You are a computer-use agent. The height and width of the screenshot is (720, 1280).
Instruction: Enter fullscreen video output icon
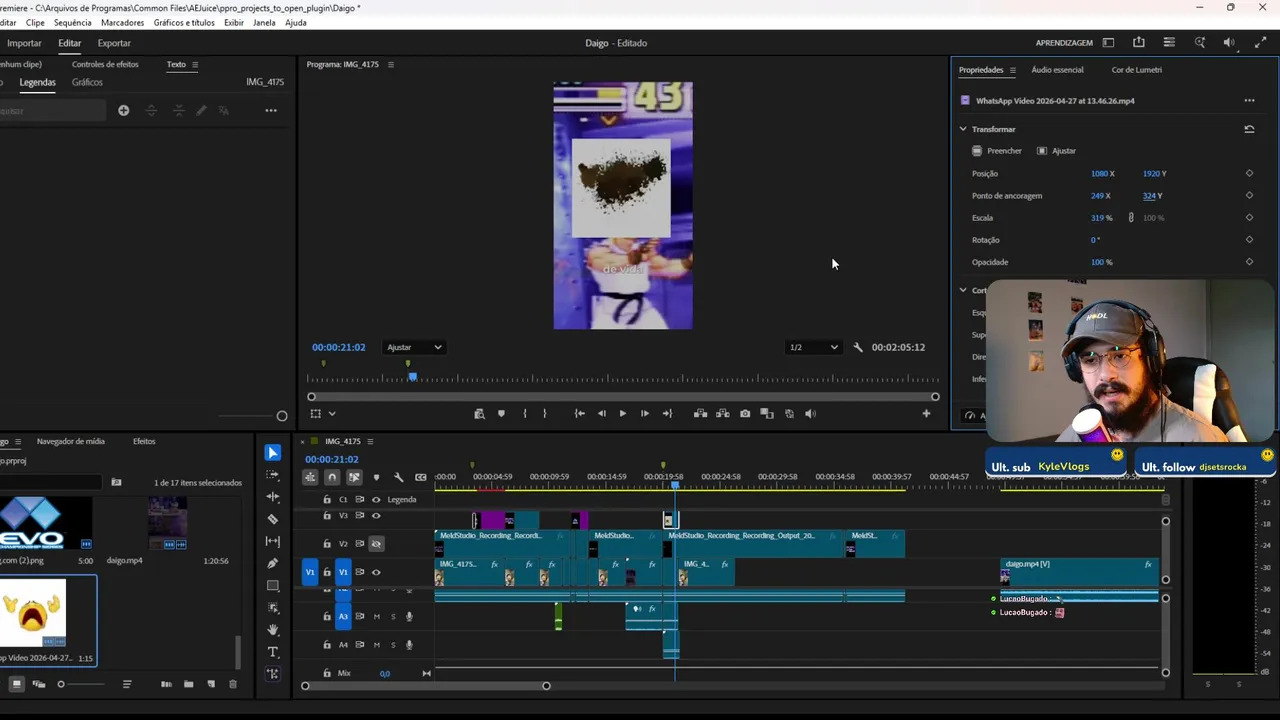(1260, 42)
